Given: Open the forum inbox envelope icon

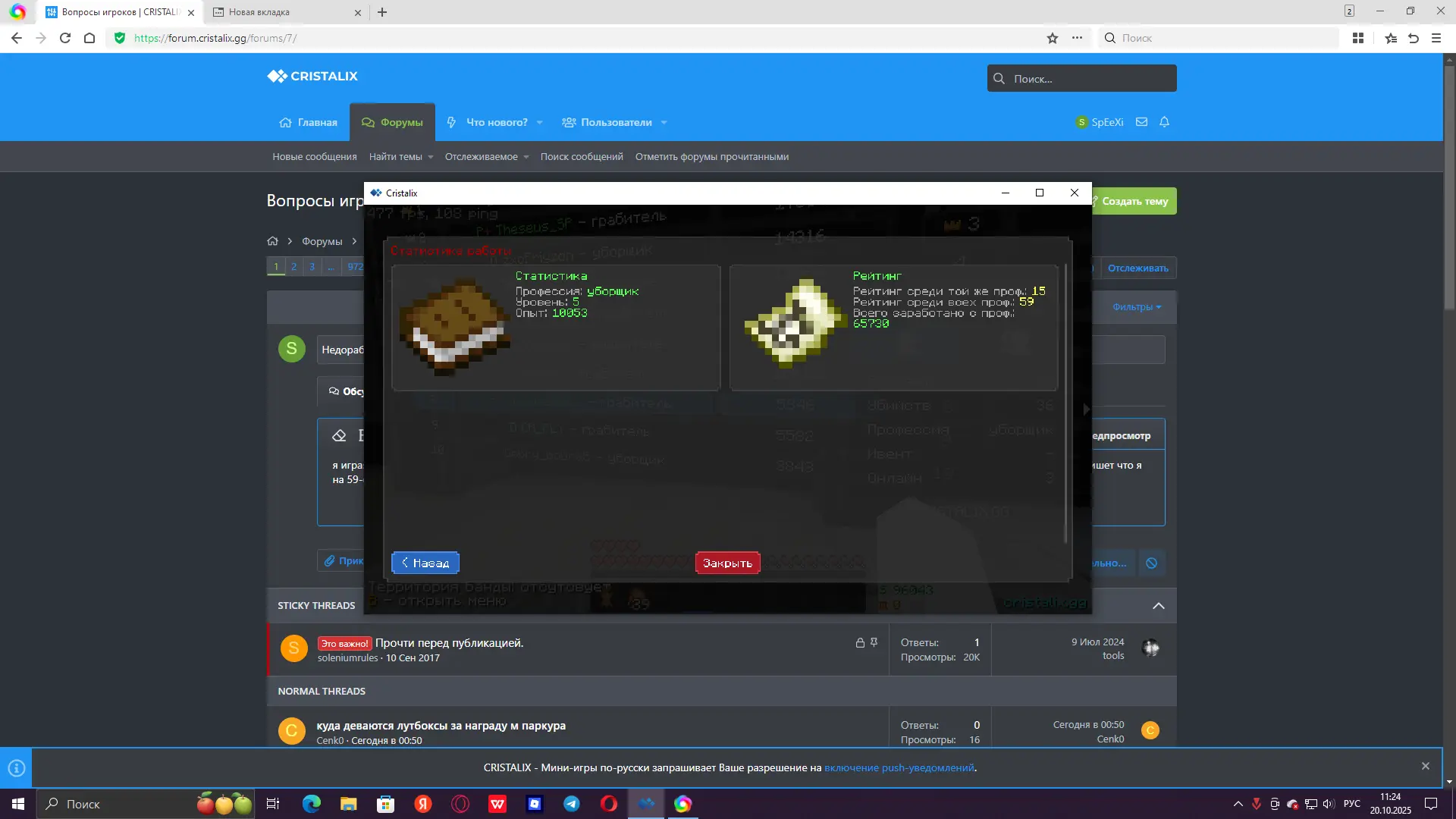Looking at the screenshot, I should (1141, 122).
